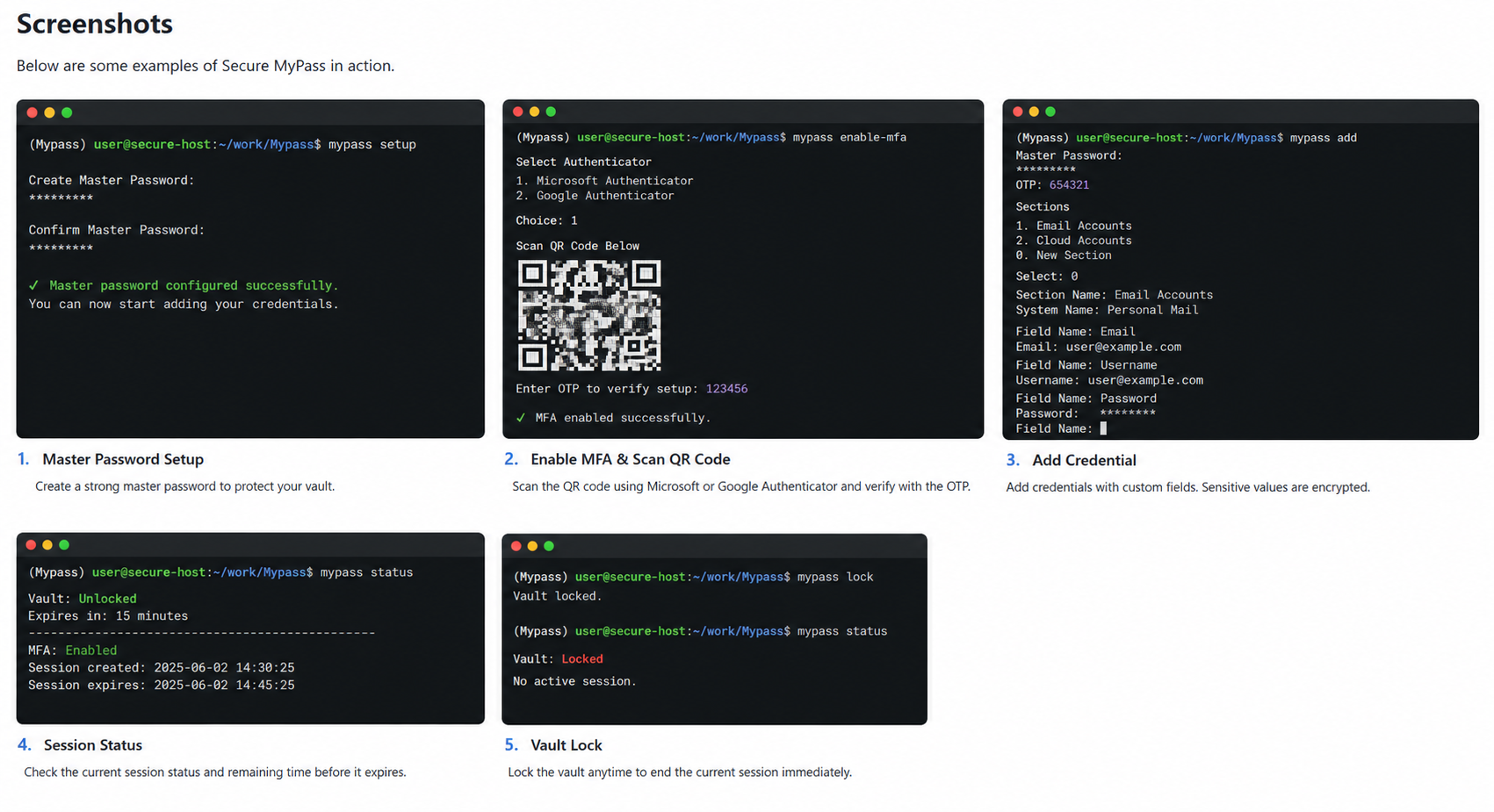The height and width of the screenshot is (812, 1494).
Task: Click yellow dot in Master Password Setup terminal
Action: tap(49, 112)
